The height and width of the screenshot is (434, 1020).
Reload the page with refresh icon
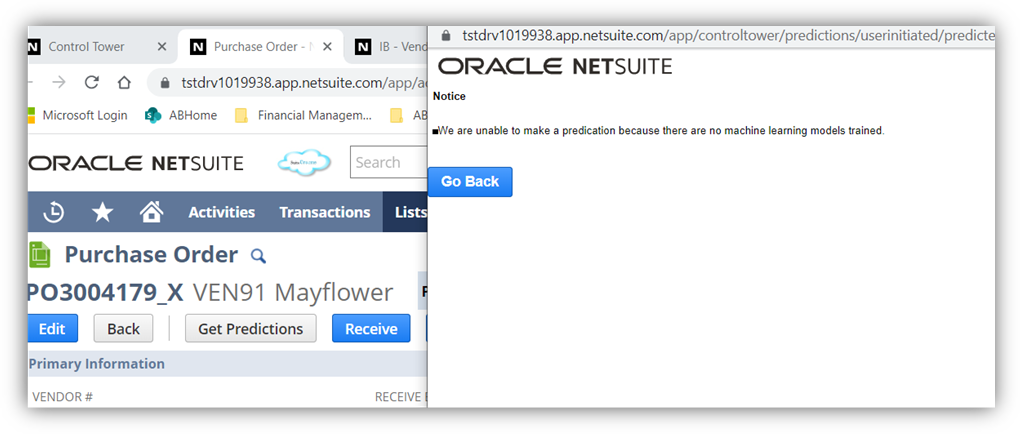click(92, 82)
